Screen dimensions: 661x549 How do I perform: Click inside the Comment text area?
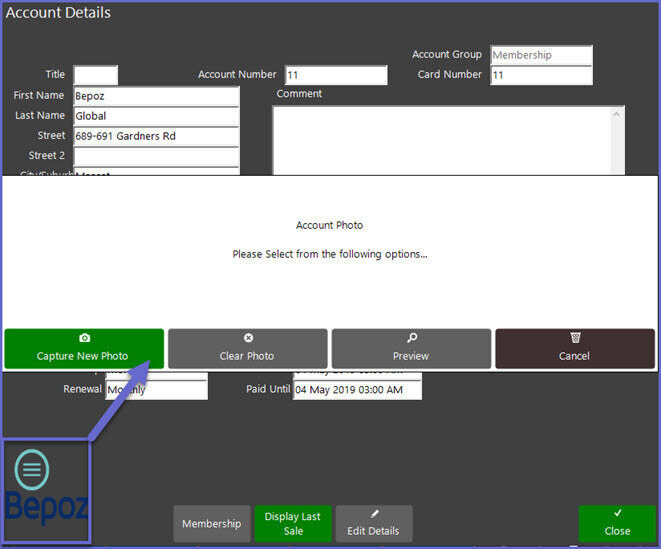[x=440, y=140]
